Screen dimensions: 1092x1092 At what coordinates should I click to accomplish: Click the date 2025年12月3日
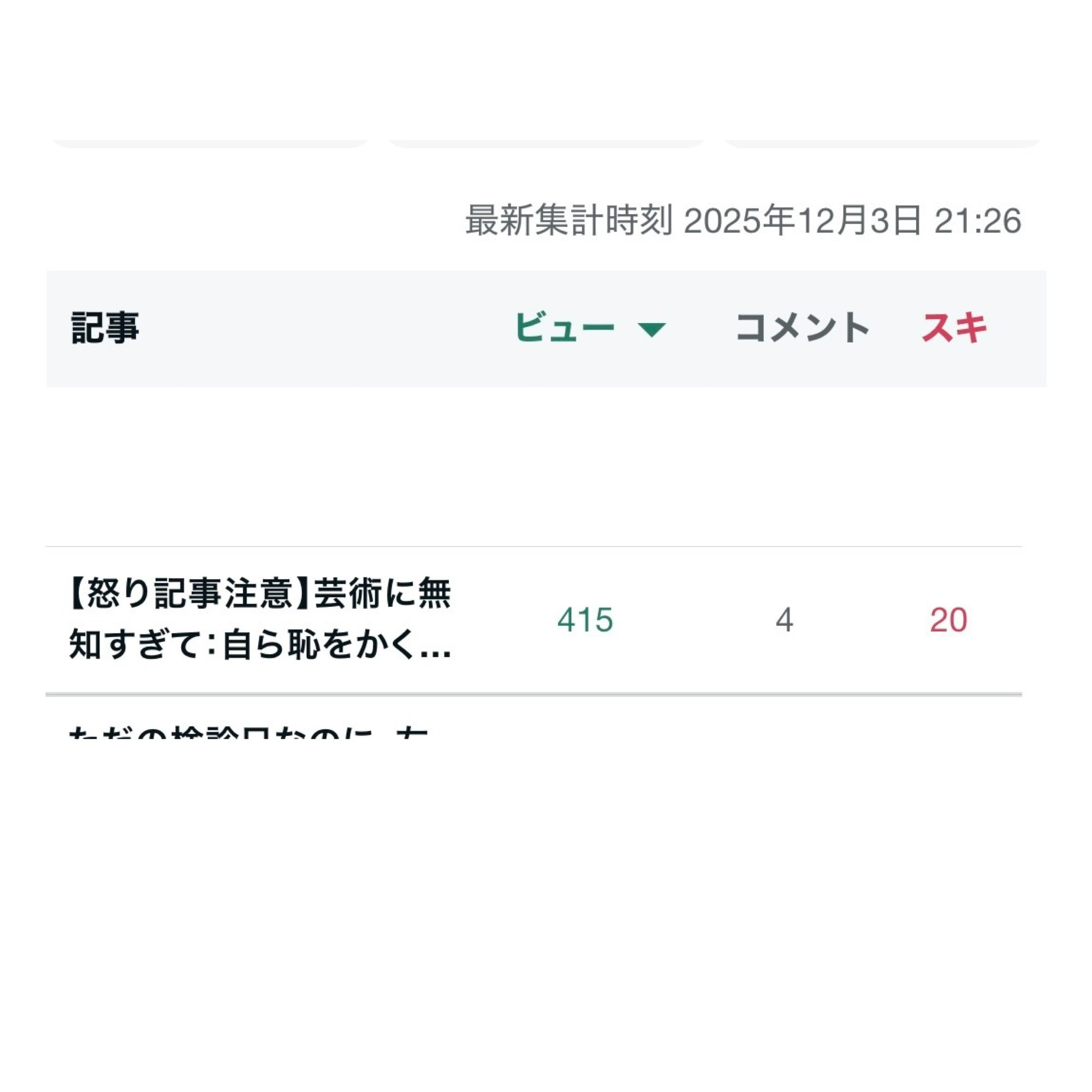pyautogui.click(x=803, y=221)
